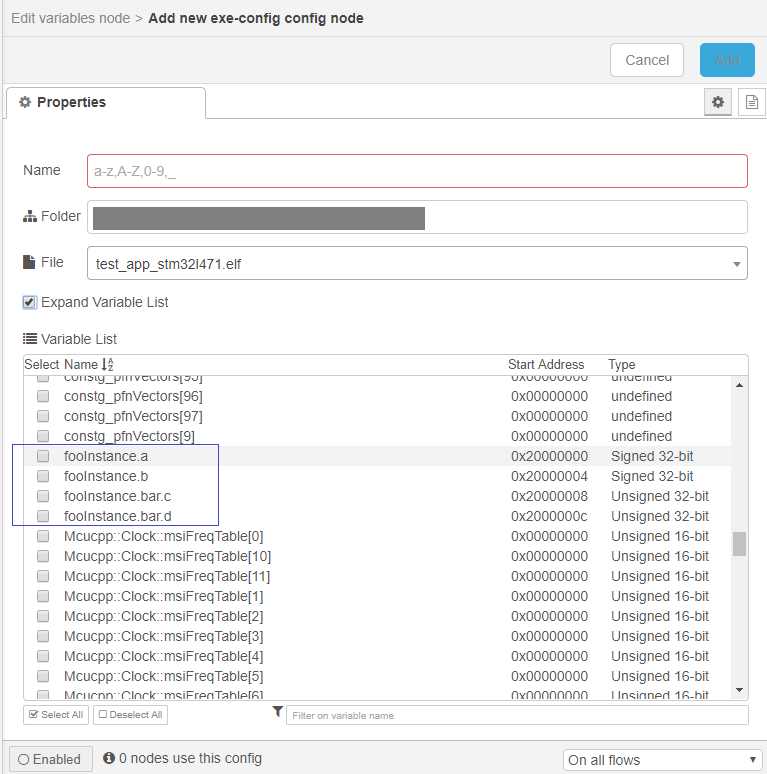The image size is (767, 774).
Task: Check the fooInstance.a variable box
Action: point(43,456)
